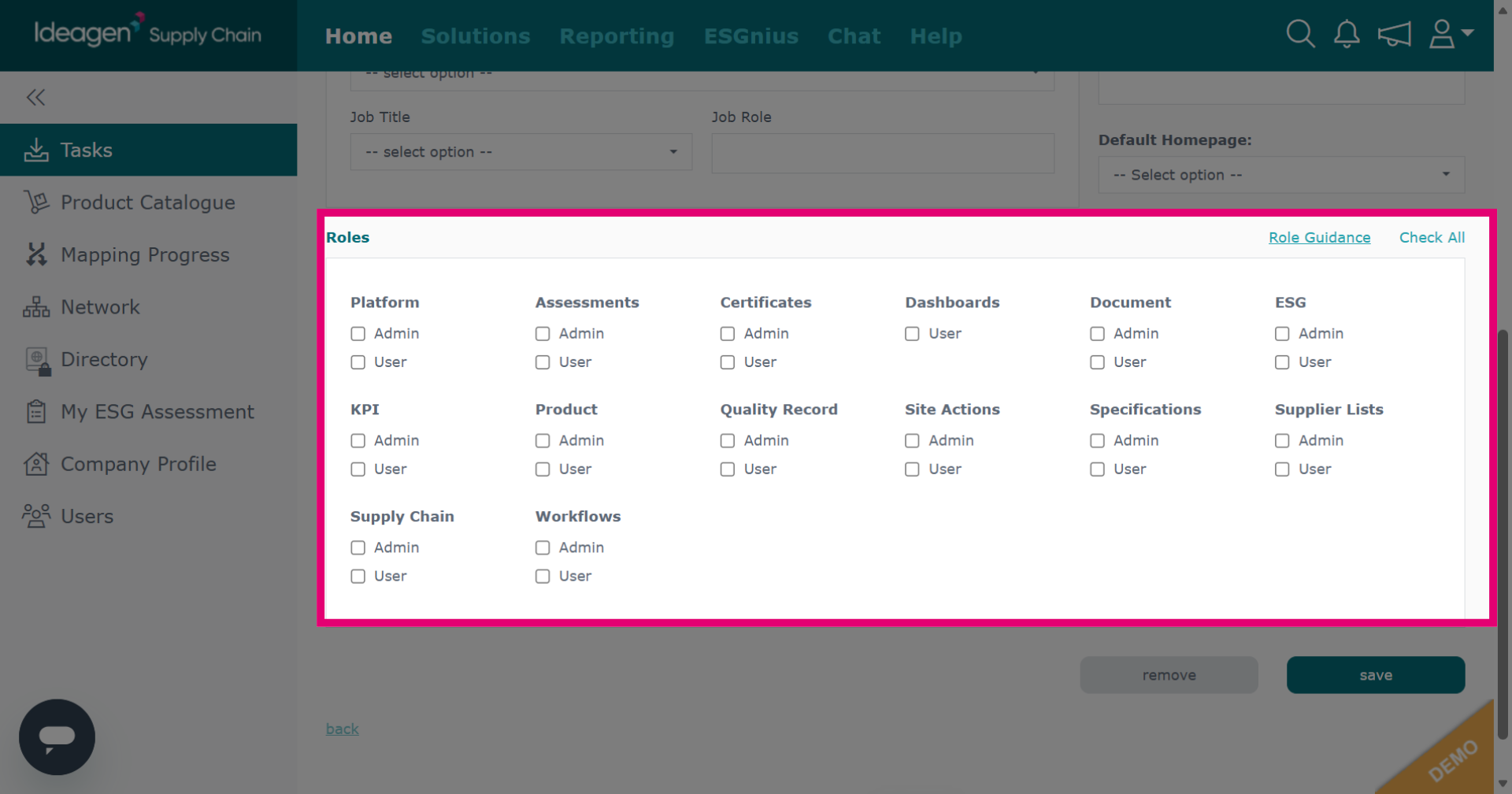This screenshot has height=794, width=1512.
Task: Click inside the Job Role field
Action: tap(883, 153)
